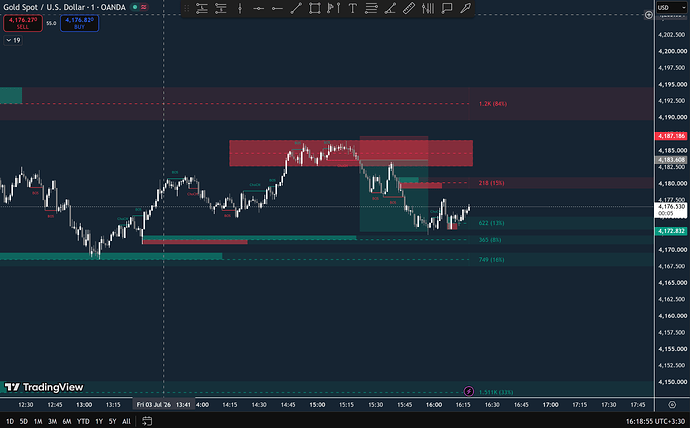Click the long position tool icon

pos(202,8)
